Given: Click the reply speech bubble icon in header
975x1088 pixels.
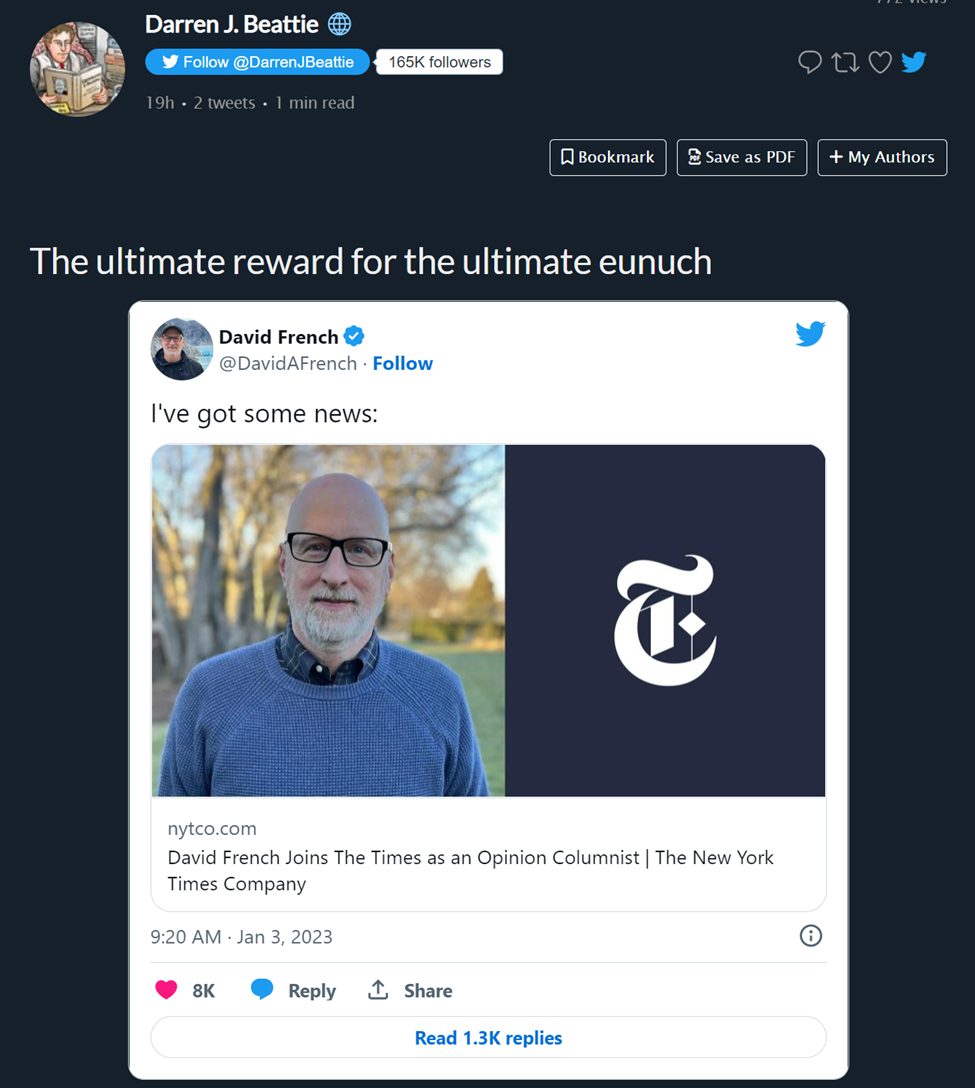Looking at the screenshot, I should click(x=810, y=63).
